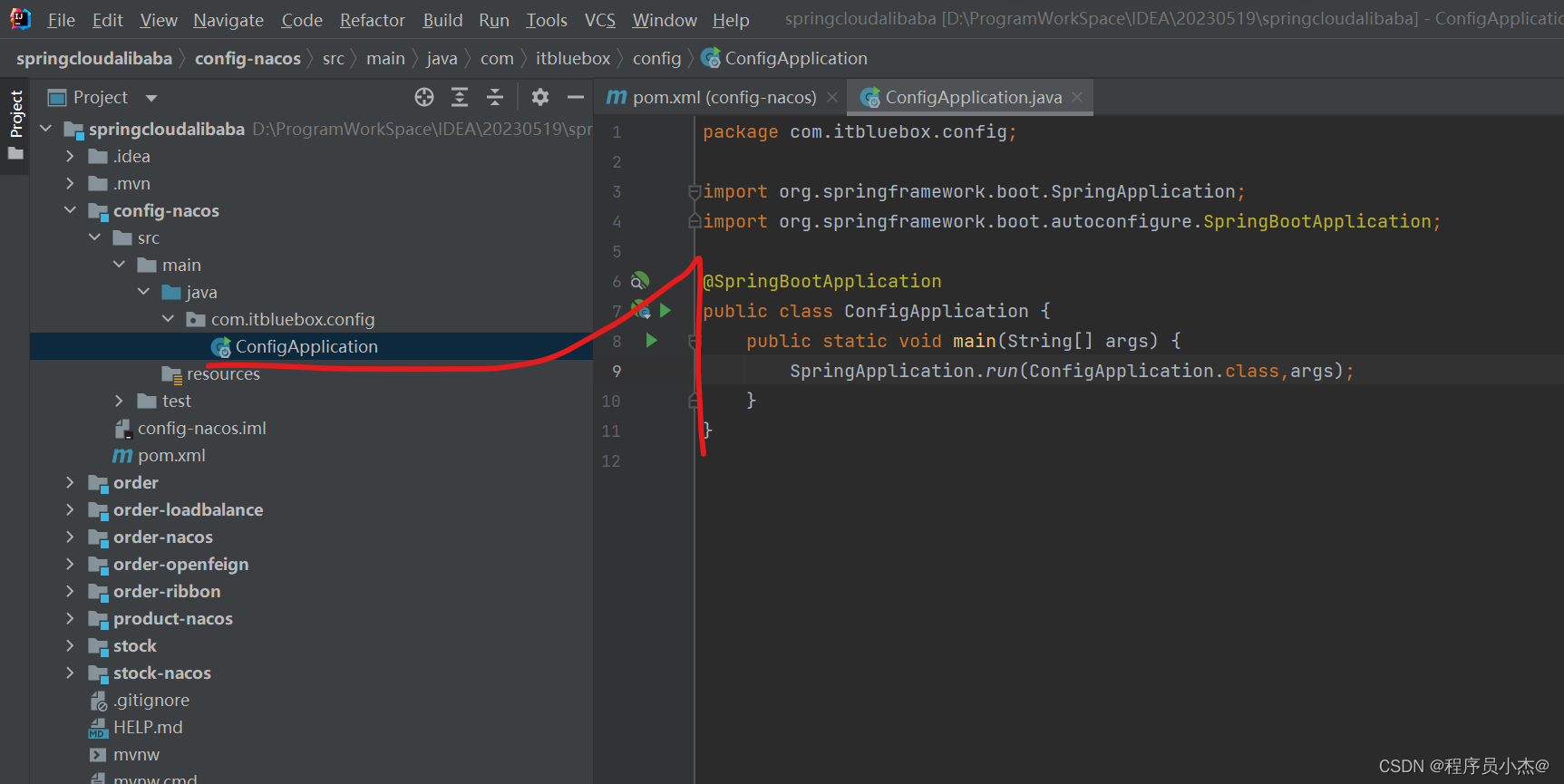Open the Refactor menu
Screen dimensions: 1564x784
(x=373, y=20)
